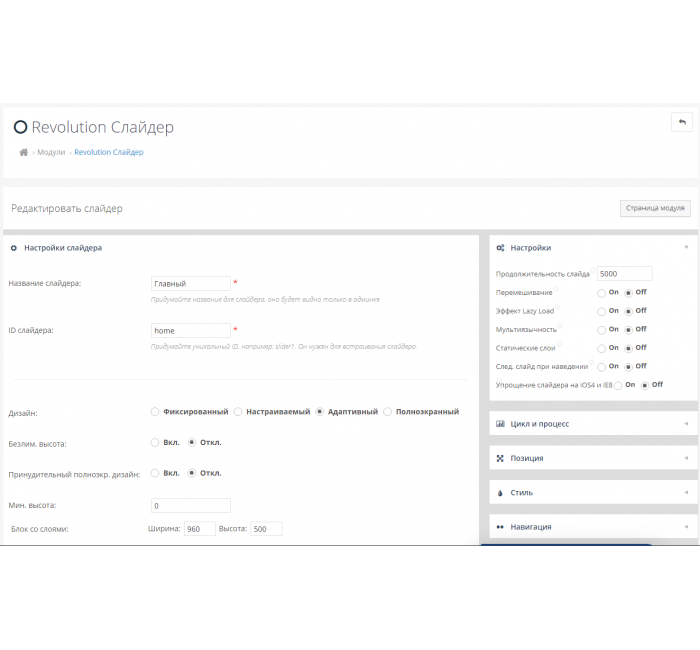Expand the Навигация panel arrow
700x650 pixels.
(686, 527)
